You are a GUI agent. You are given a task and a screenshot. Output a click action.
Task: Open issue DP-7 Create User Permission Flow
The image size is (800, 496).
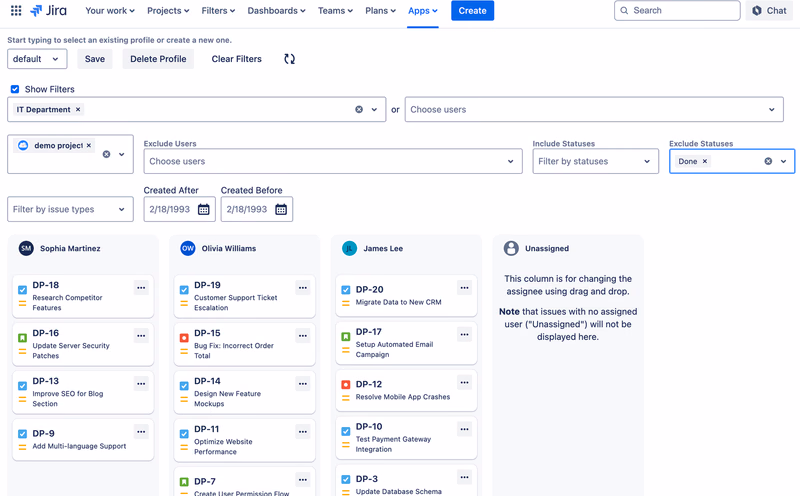coord(244,482)
